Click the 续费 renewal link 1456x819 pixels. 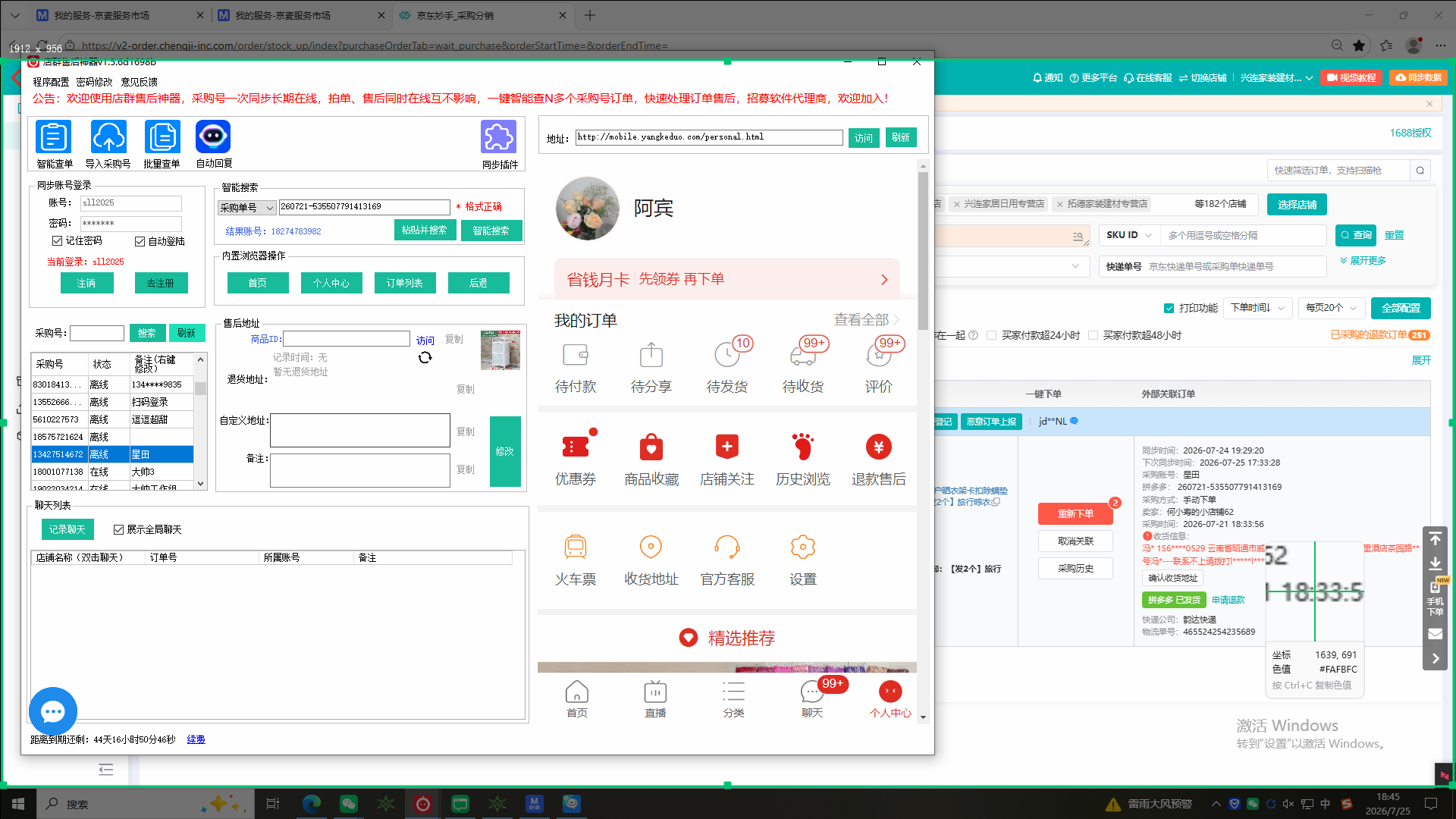coord(196,739)
